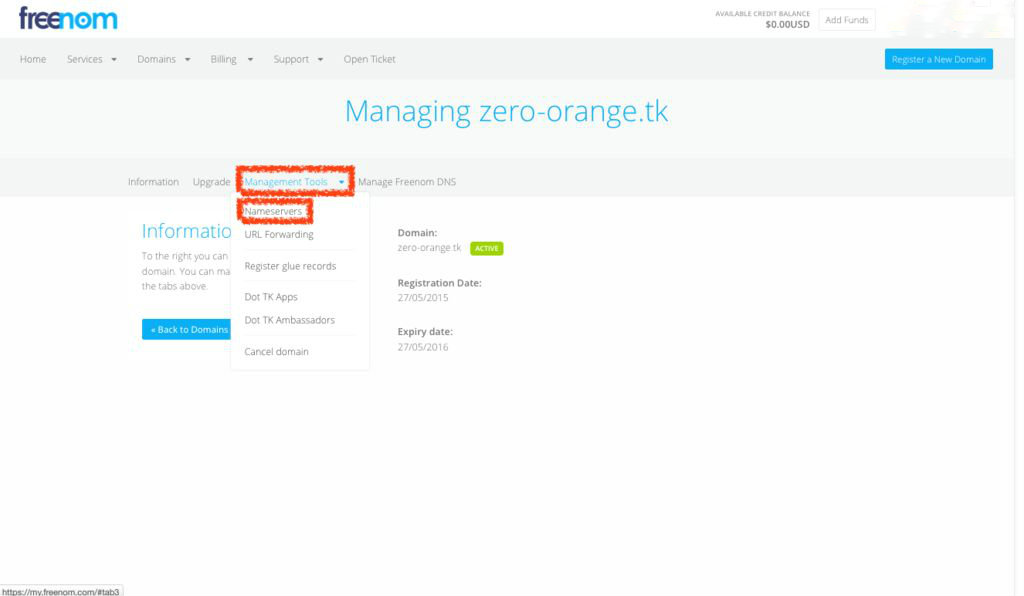
Task: Switch to the Information tab
Action: tap(153, 181)
